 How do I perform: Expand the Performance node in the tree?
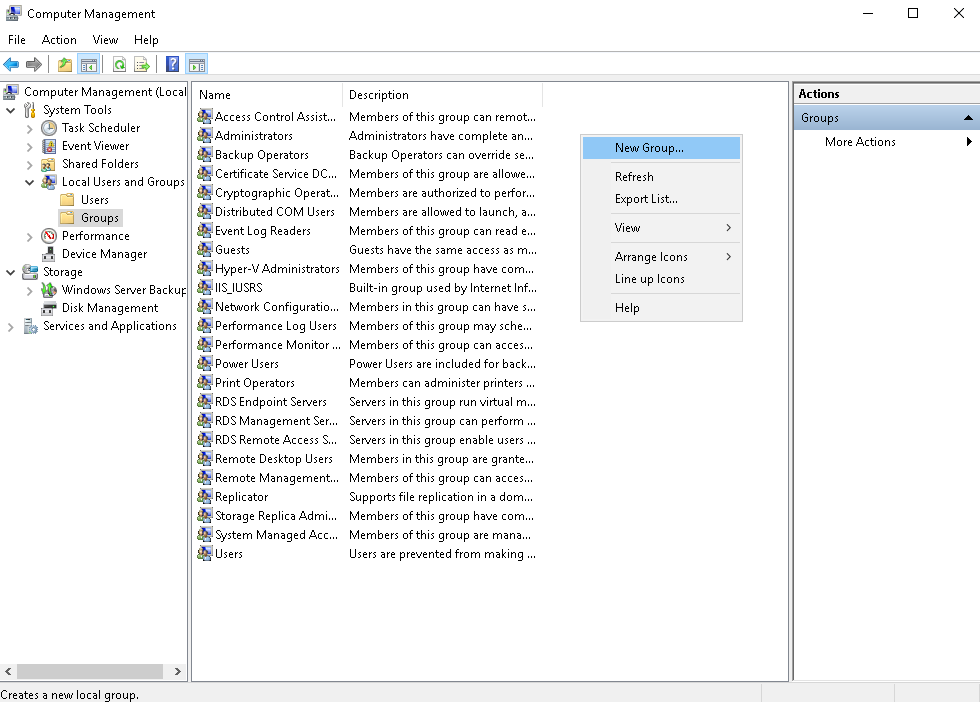point(30,235)
